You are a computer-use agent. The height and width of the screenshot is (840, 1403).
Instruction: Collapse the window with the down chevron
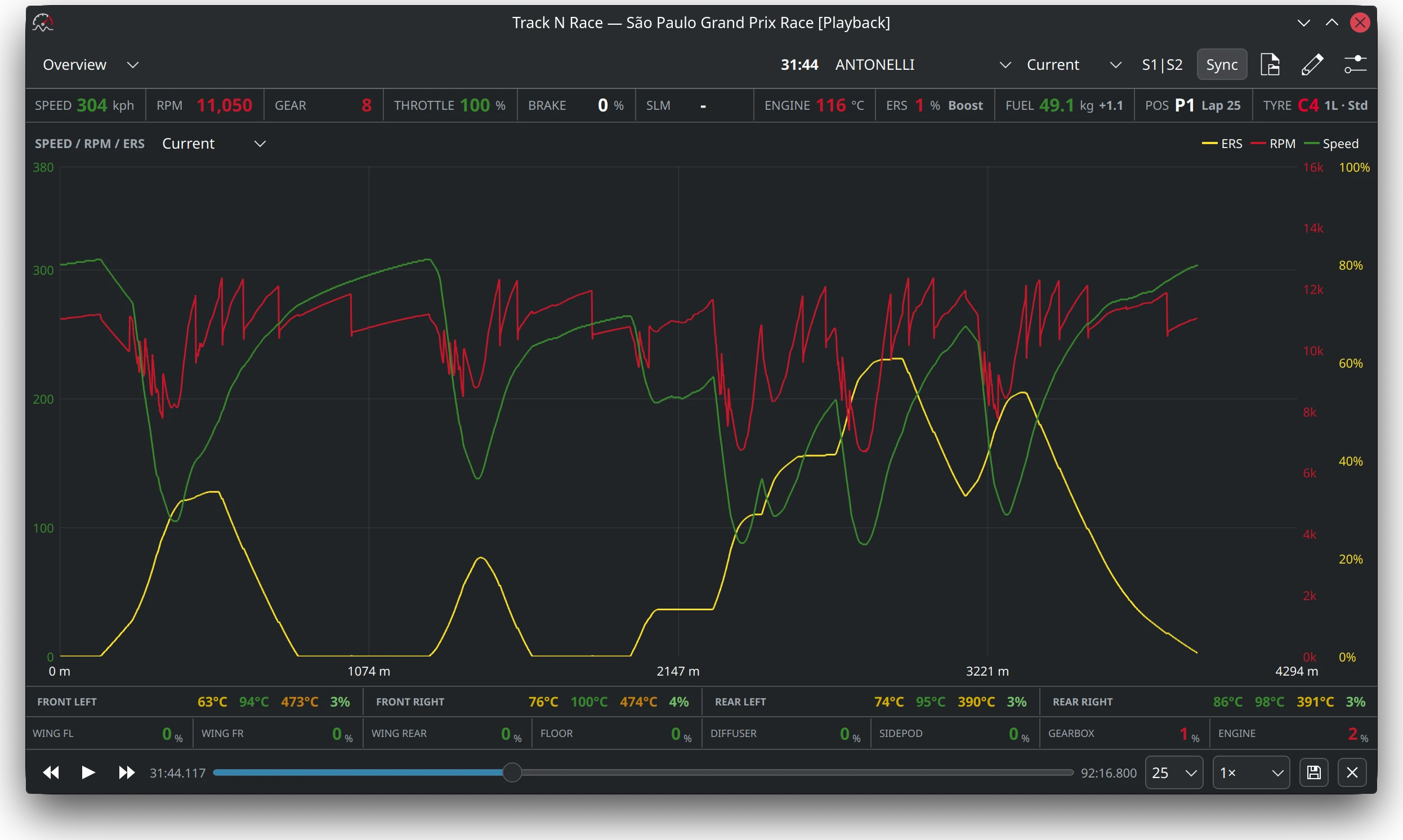pyautogui.click(x=1303, y=23)
